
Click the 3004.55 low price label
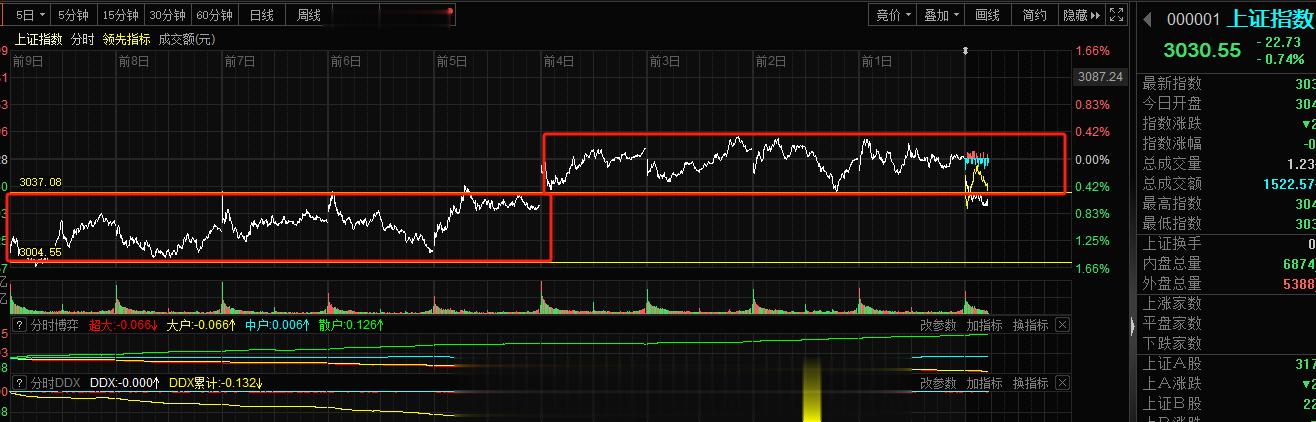[x=41, y=252]
